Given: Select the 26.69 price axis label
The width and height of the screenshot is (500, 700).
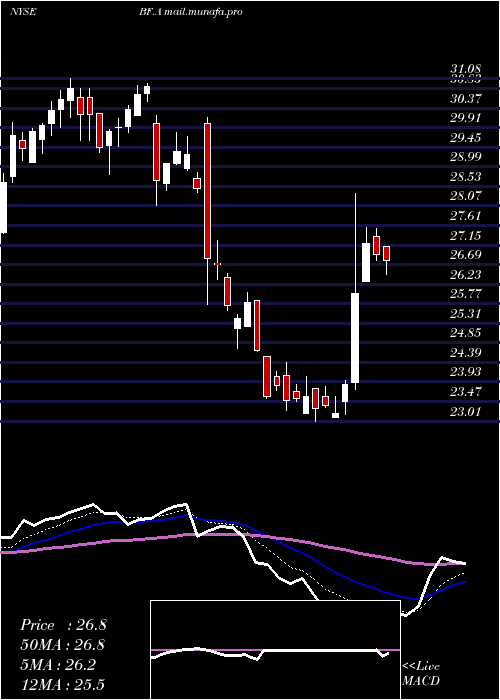Looking at the screenshot, I should 465,255.
